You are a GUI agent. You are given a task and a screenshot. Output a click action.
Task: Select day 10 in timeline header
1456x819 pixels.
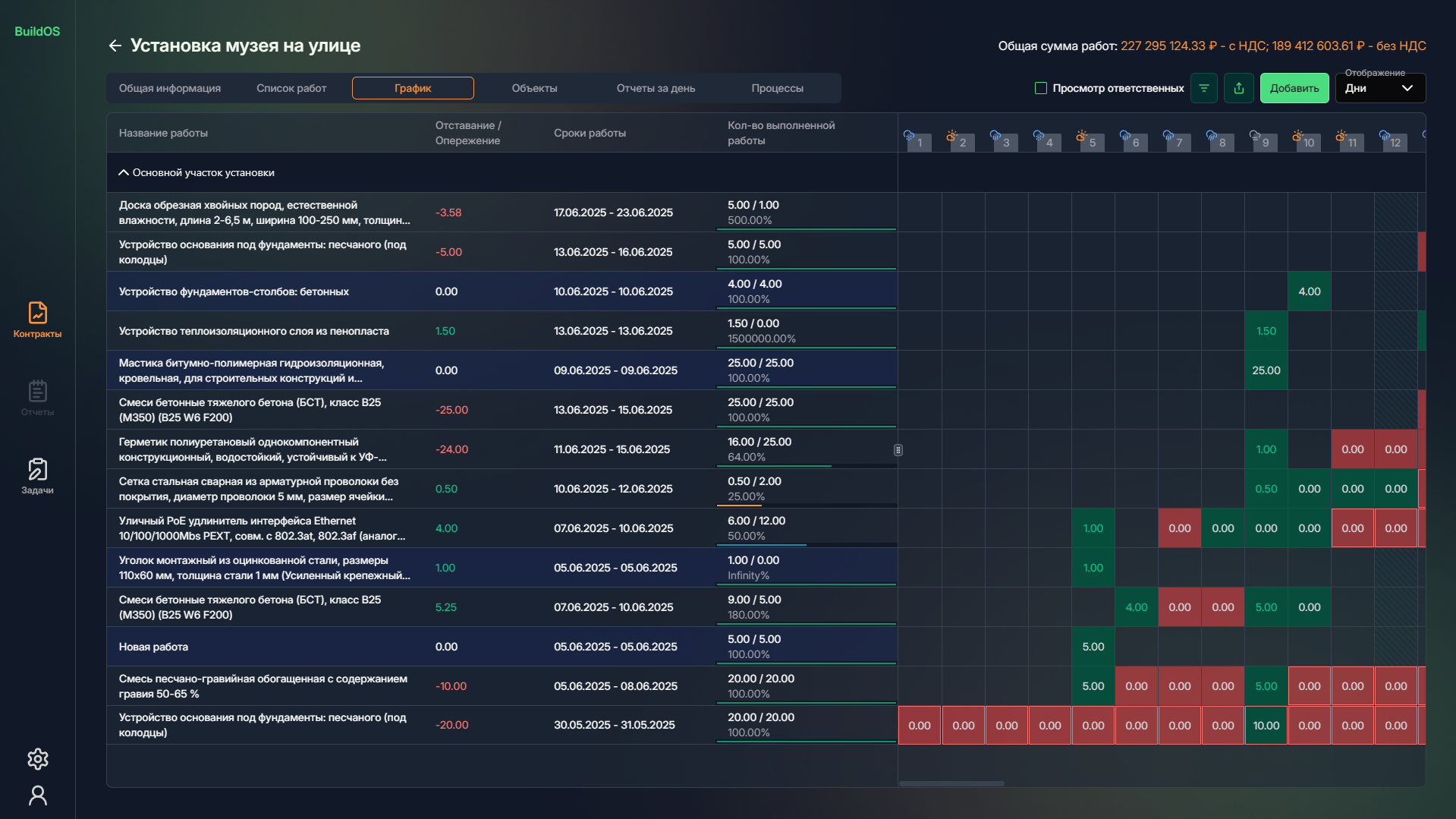click(1309, 143)
